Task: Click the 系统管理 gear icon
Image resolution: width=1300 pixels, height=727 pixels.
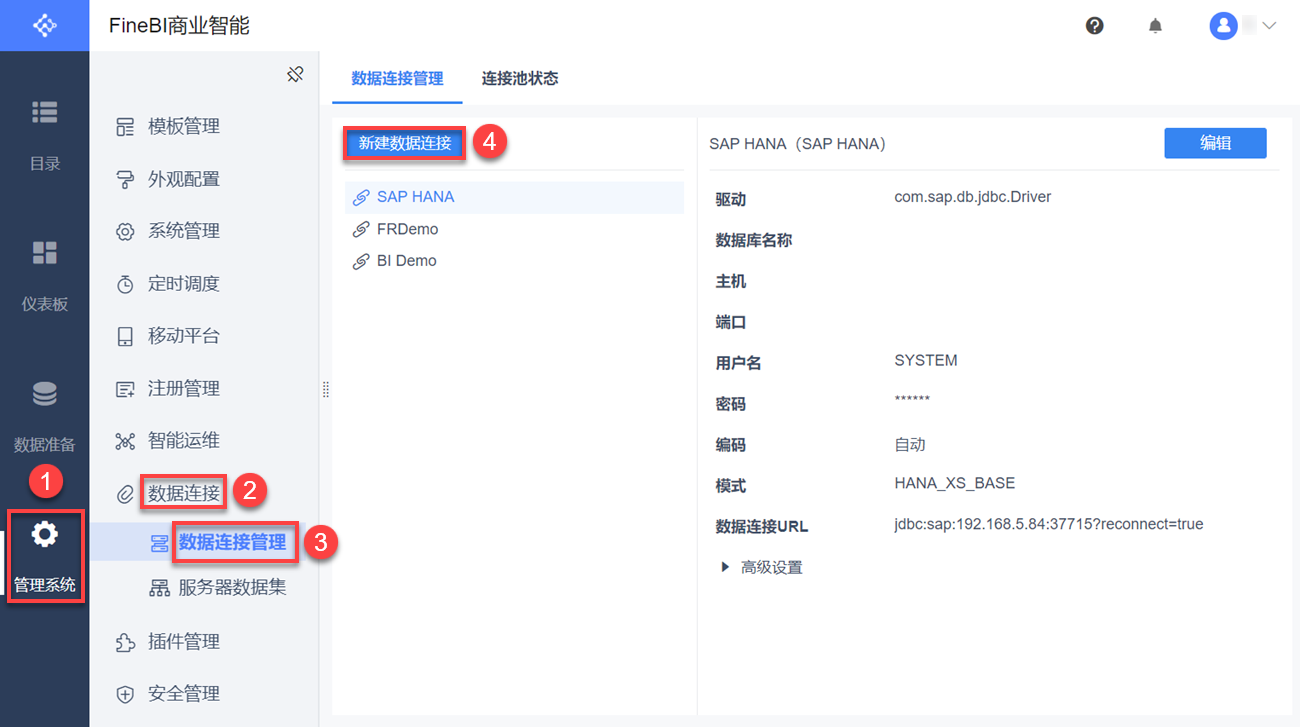Action: coord(125,232)
